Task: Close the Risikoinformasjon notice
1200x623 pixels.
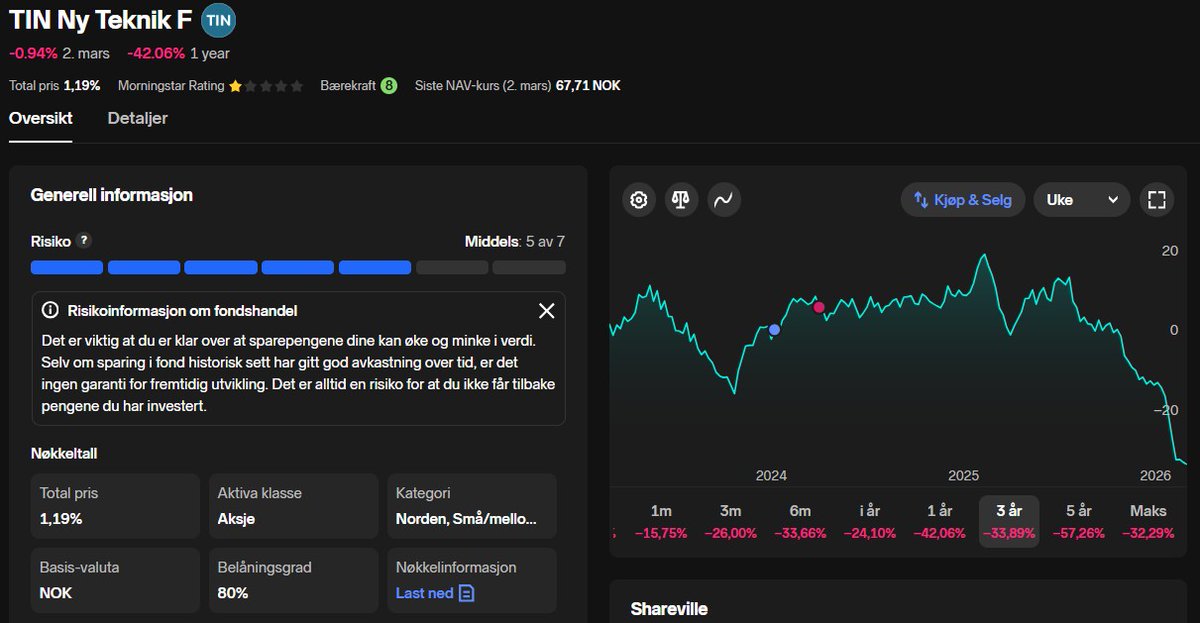Action: pos(546,311)
